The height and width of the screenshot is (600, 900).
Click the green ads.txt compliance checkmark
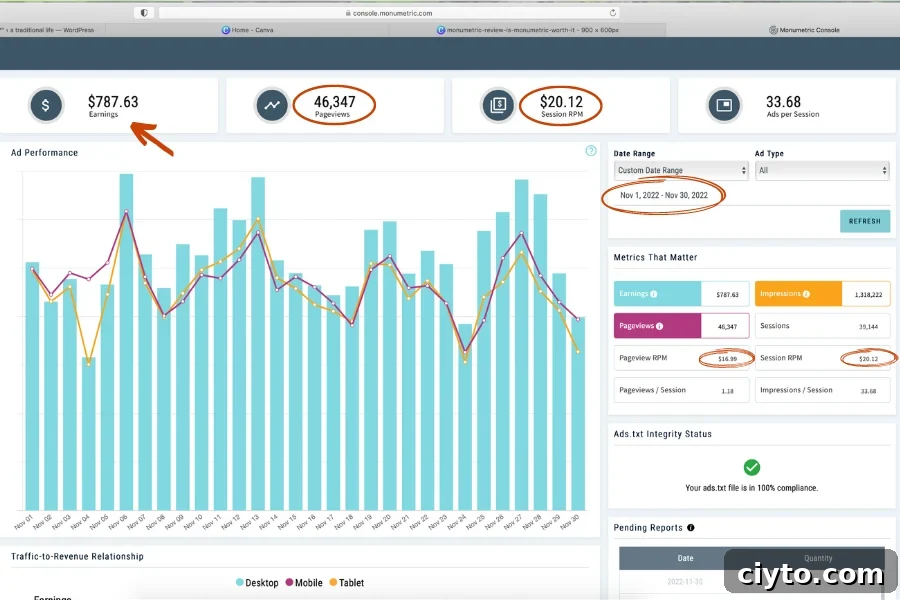click(x=751, y=467)
